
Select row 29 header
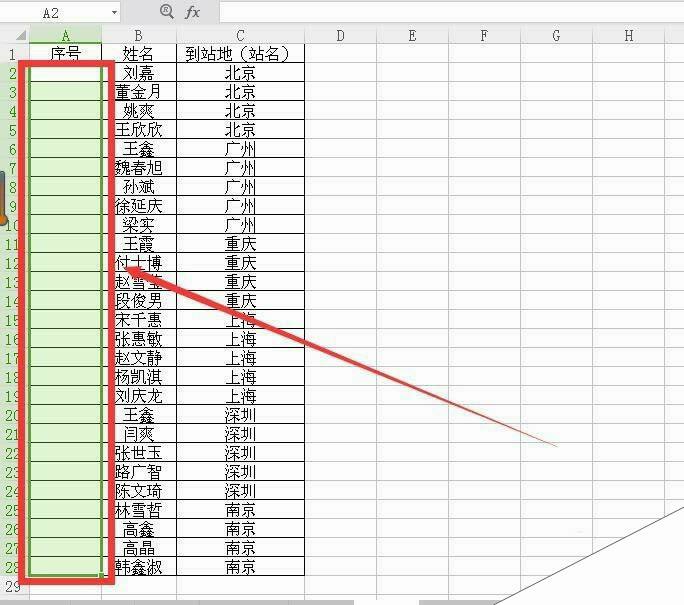[x=13, y=586]
